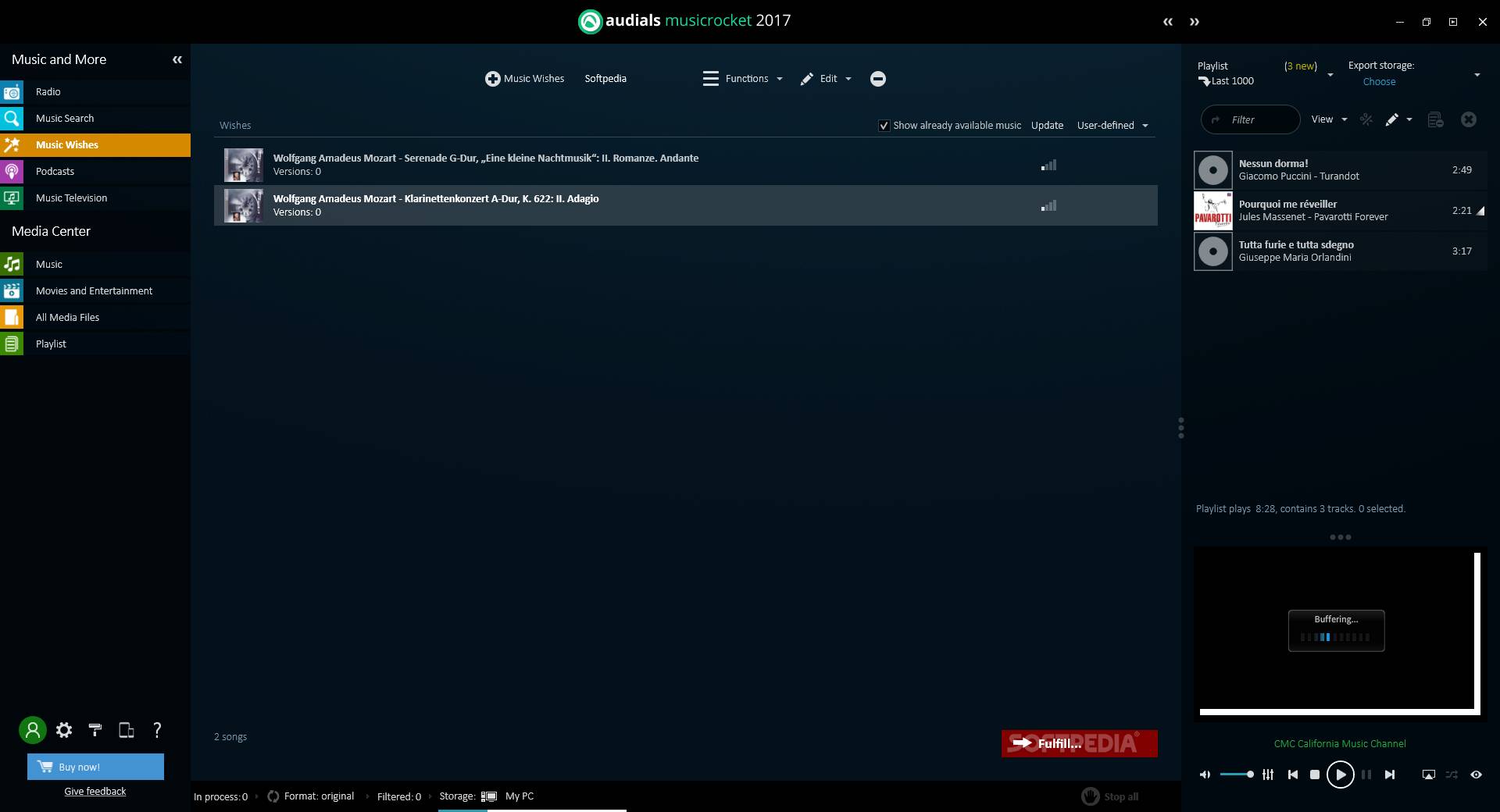Click the All Media Files icon
Image resolution: width=1500 pixels, height=812 pixels.
(12, 318)
